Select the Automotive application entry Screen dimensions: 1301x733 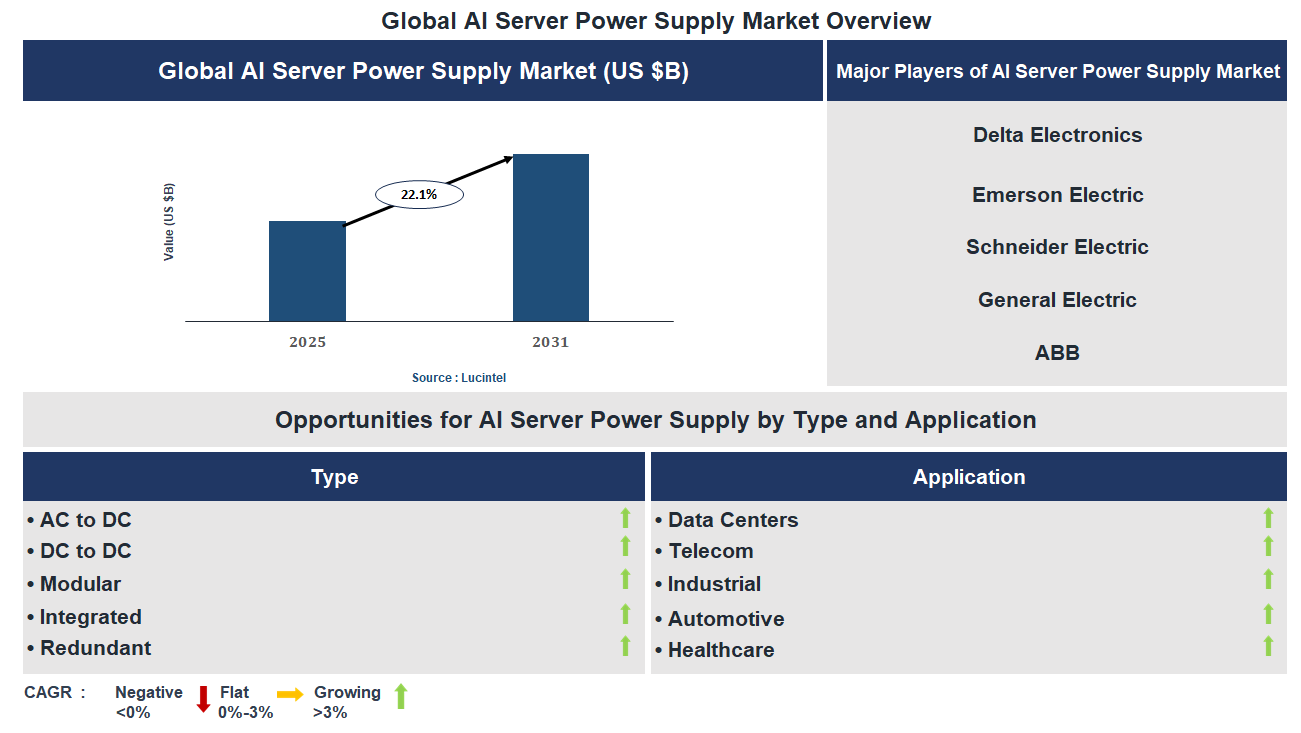pos(725,618)
